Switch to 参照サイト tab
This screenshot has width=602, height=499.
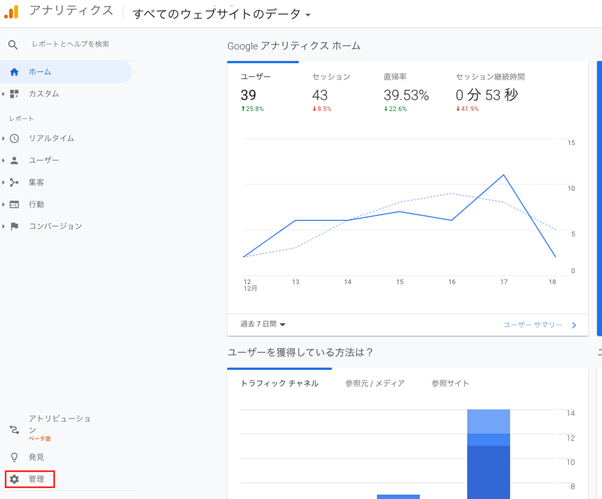[450, 383]
